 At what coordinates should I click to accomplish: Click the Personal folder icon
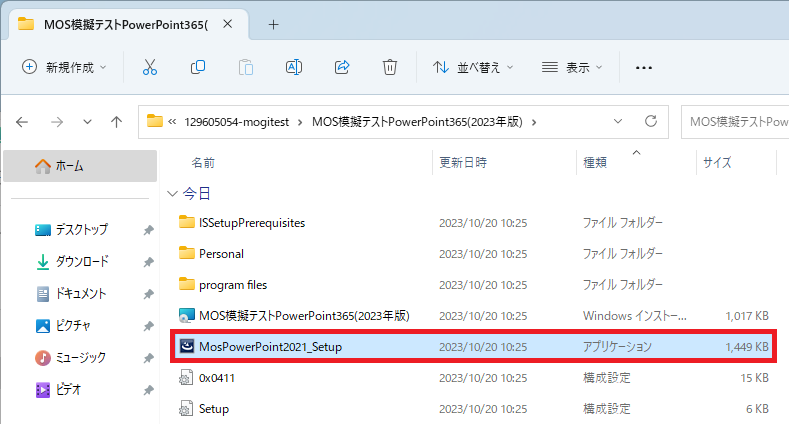click(187, 253)
